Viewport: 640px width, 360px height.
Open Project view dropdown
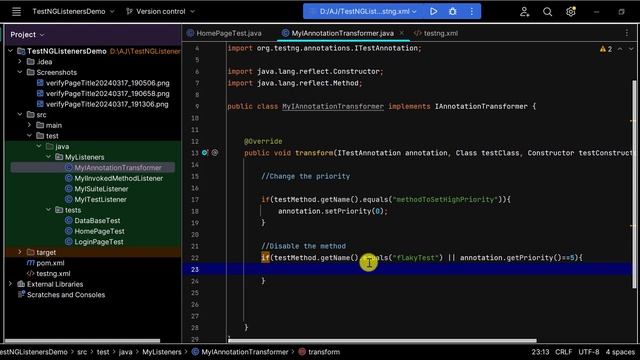[x=27, y=35]
